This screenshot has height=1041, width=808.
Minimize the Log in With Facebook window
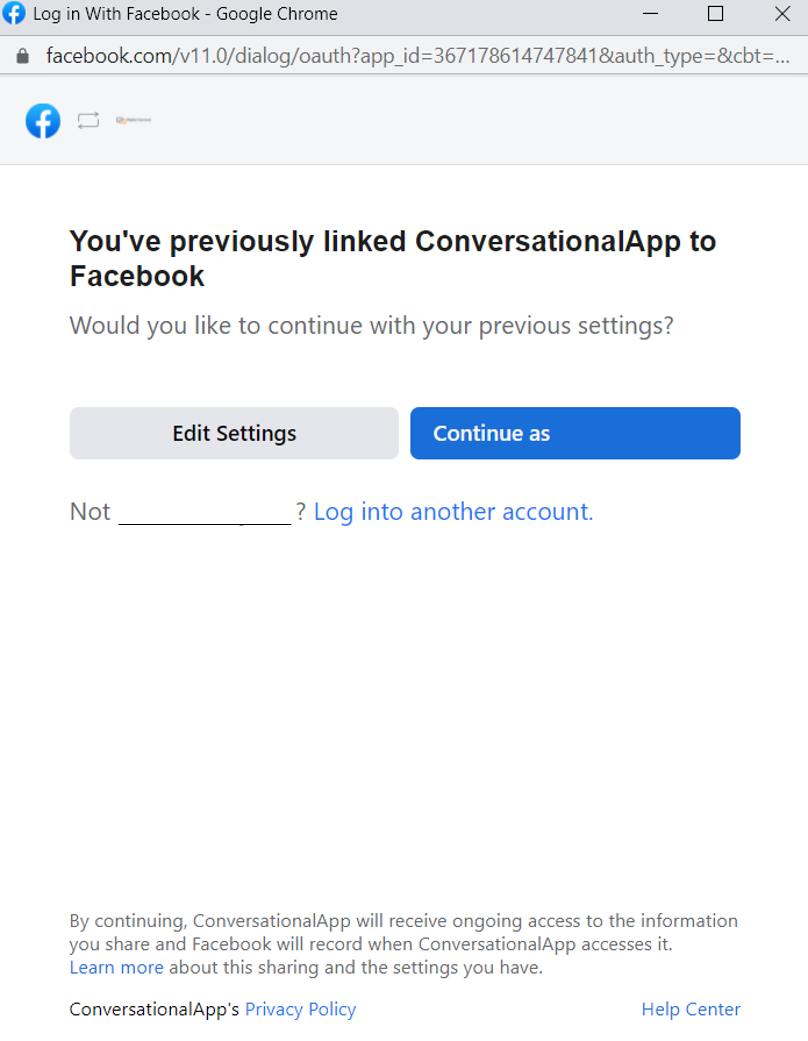pyautogui.click(x=651, y=14)
